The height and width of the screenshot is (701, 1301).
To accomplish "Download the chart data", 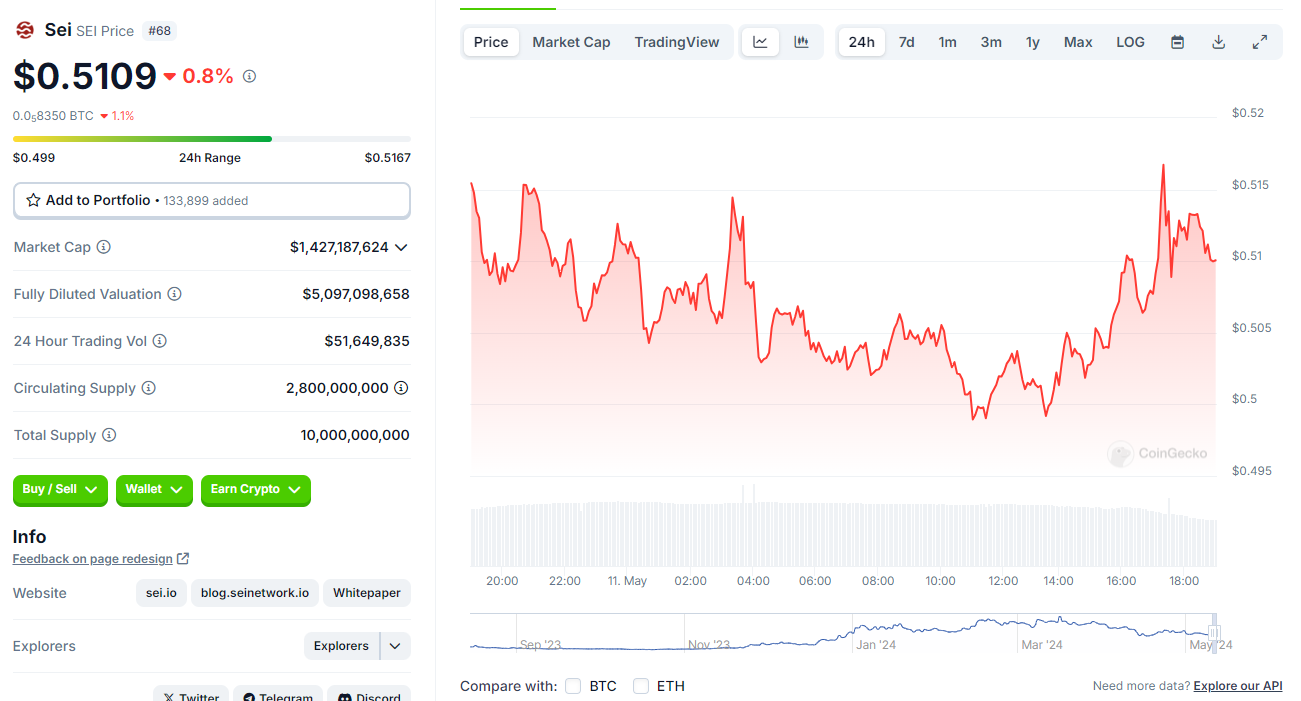I will (x=1218, y=42).
